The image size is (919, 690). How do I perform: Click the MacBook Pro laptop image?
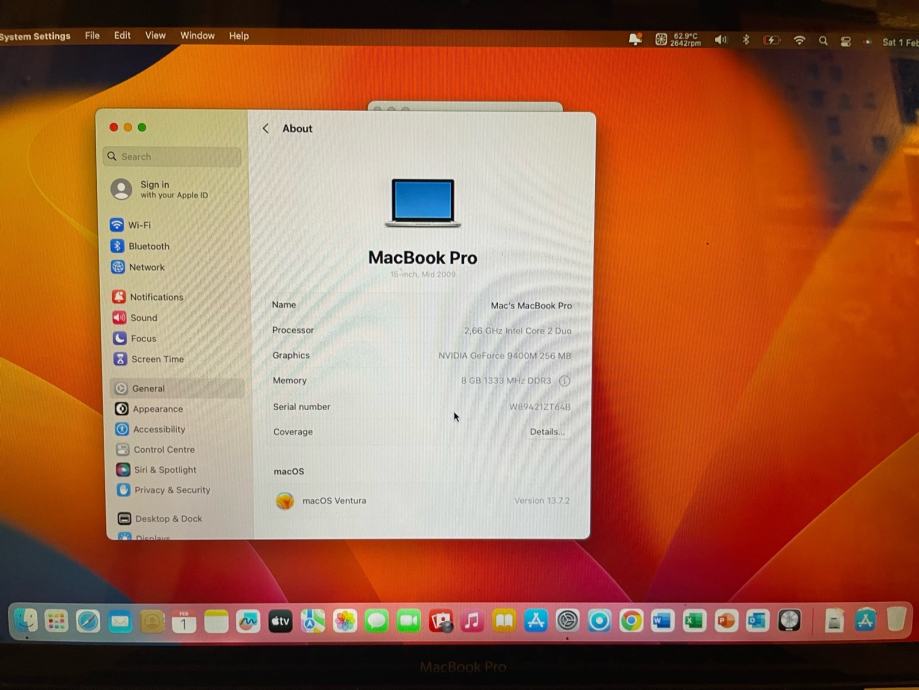[423, 203]
